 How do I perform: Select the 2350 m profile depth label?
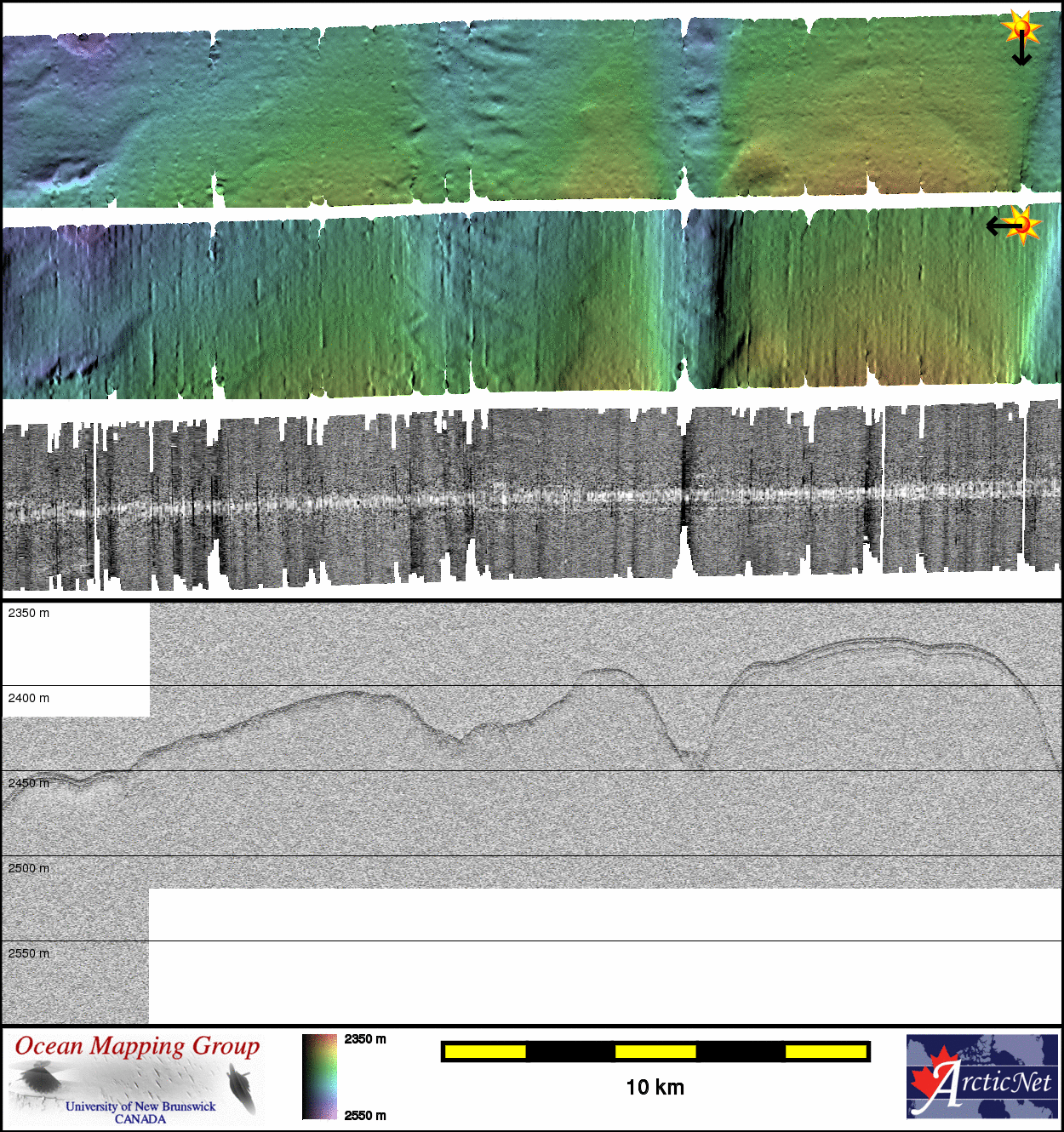tap(29, 613)
